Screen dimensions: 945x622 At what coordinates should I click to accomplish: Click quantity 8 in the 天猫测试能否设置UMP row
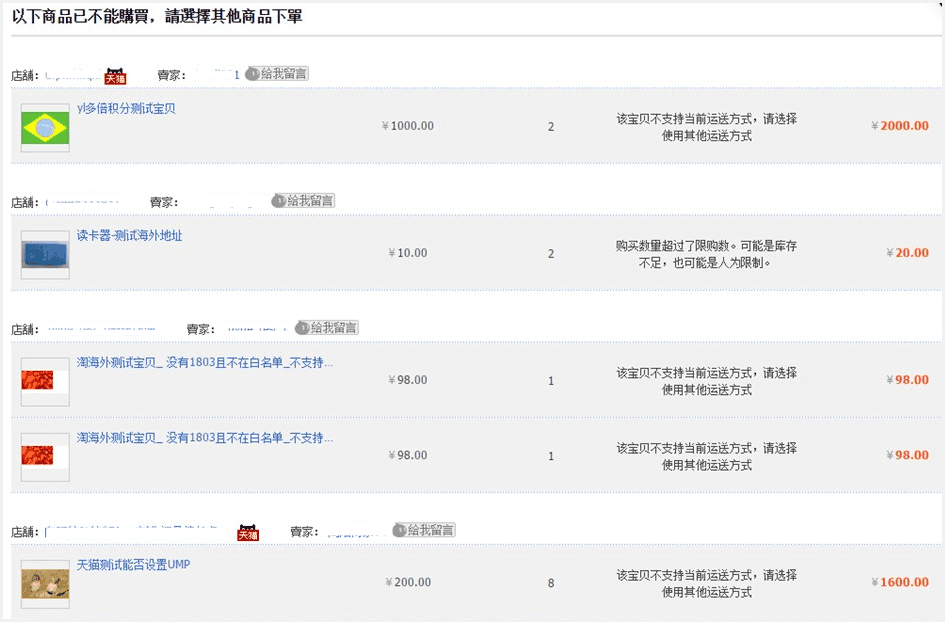point(551,583)
